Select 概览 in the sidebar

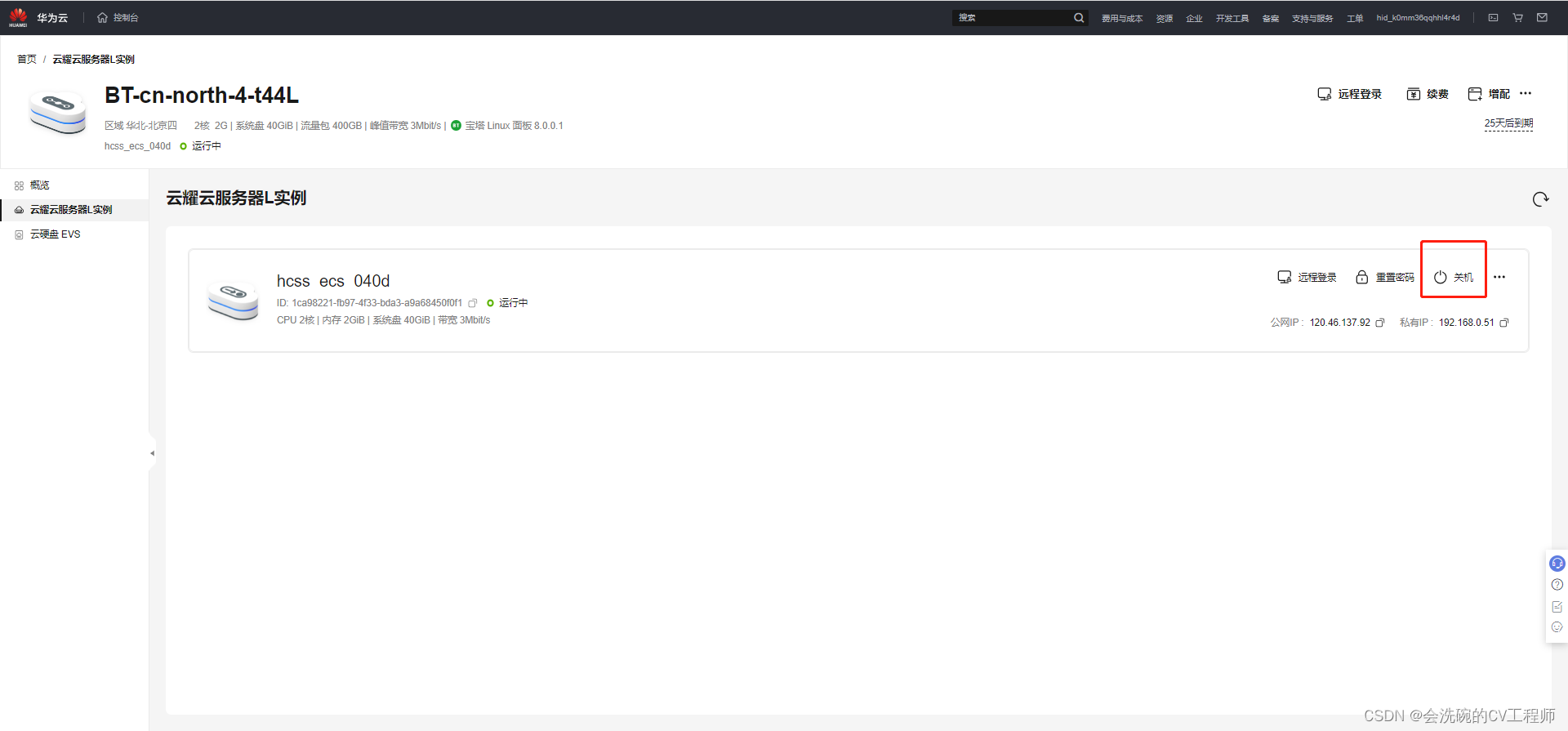click(39, 185)
